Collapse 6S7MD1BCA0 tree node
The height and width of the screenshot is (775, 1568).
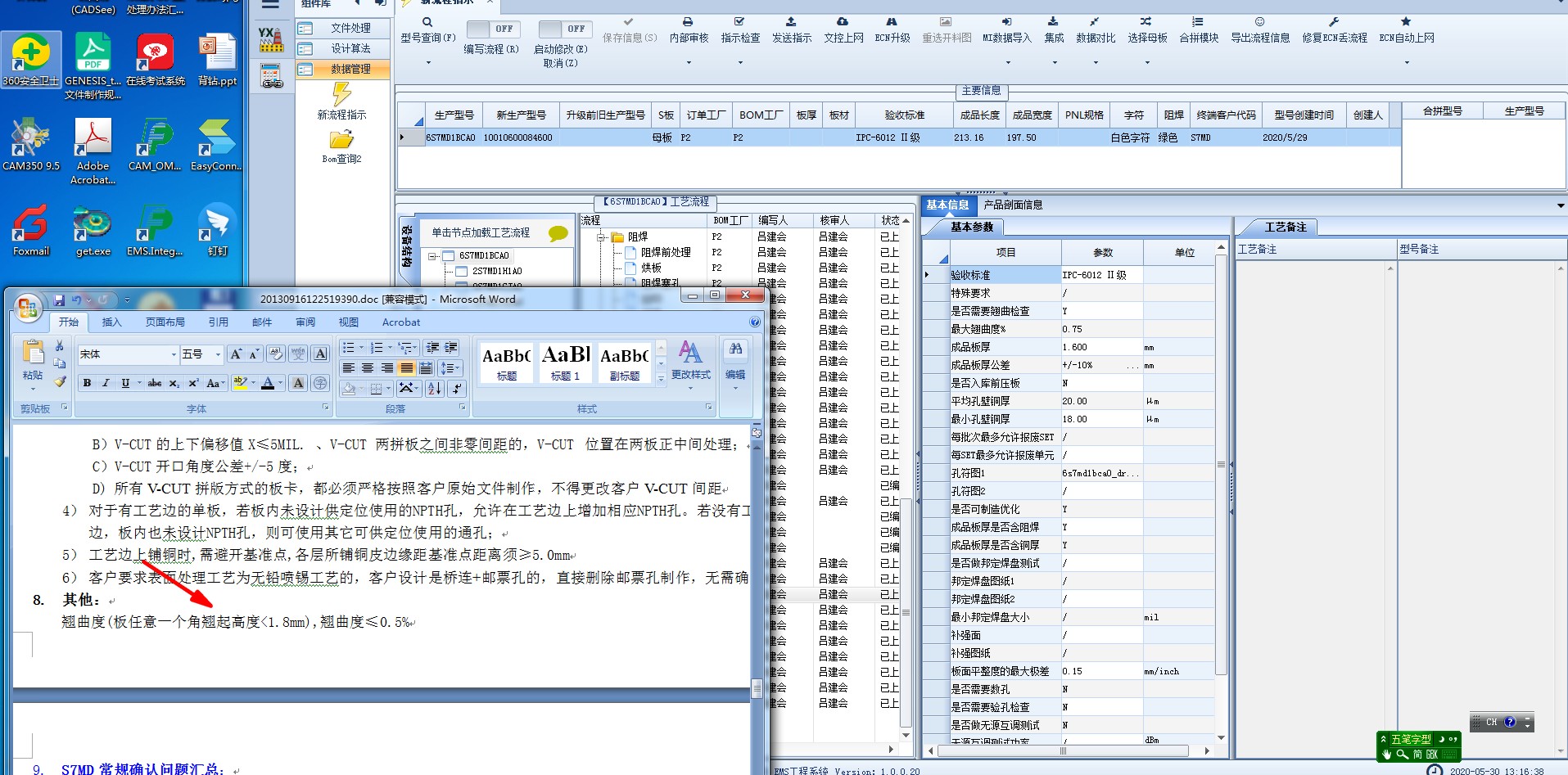click(432, 256)
